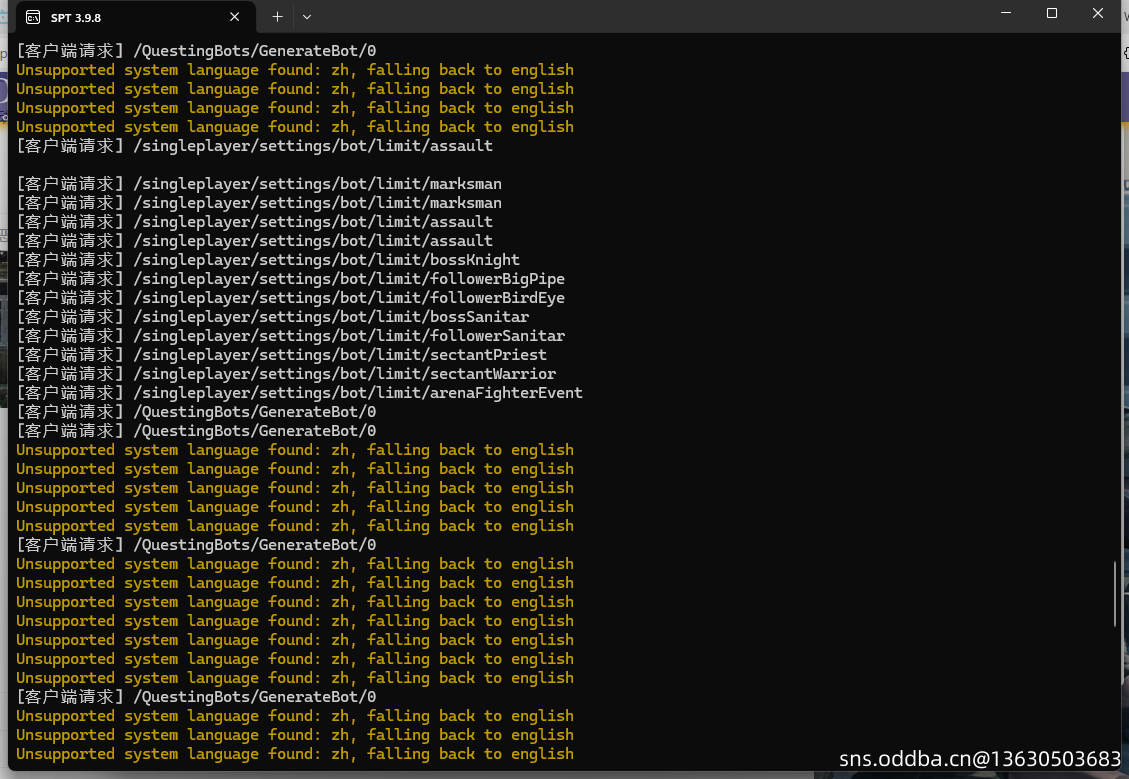Click the vertical scrollbar thumb

point(1115,594)
